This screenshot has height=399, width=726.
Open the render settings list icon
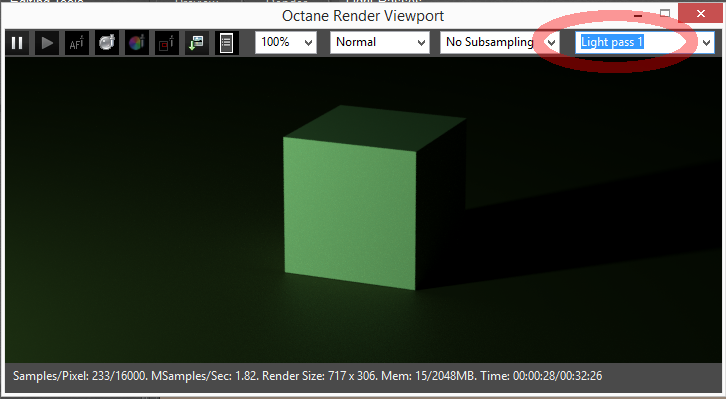(227, 43)
